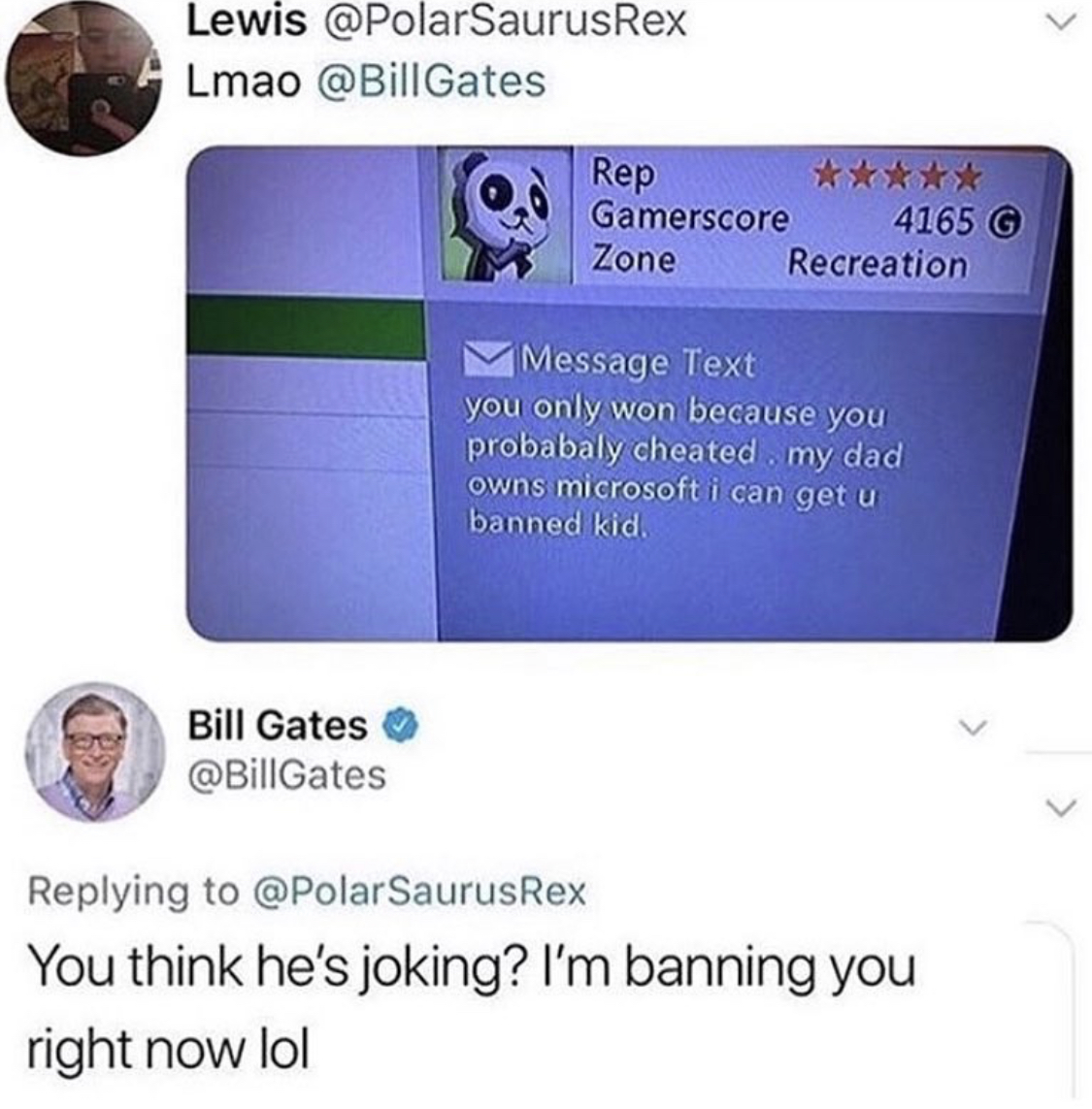Click the Message Text envelope icon

click(x=490, y=359)
